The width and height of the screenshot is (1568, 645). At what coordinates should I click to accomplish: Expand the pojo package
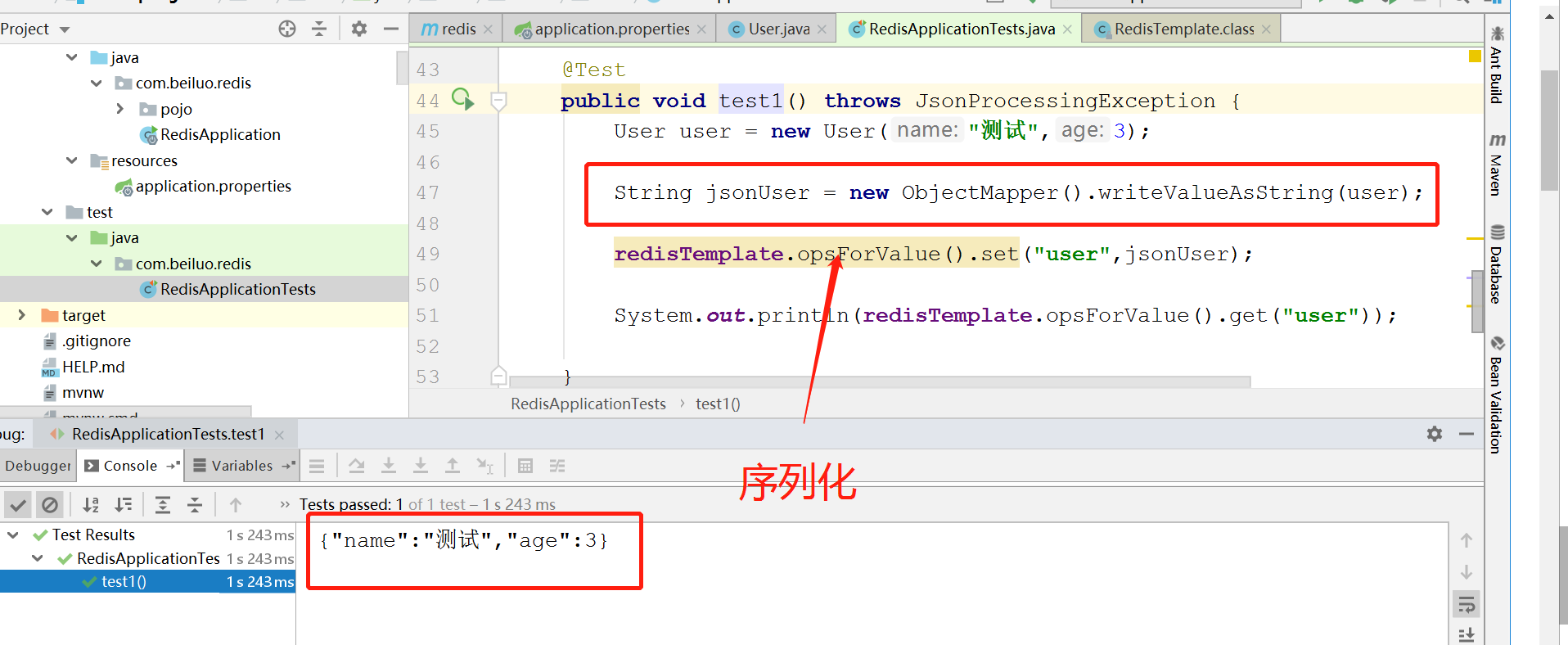pyautogui.click(x=120, y=109)
